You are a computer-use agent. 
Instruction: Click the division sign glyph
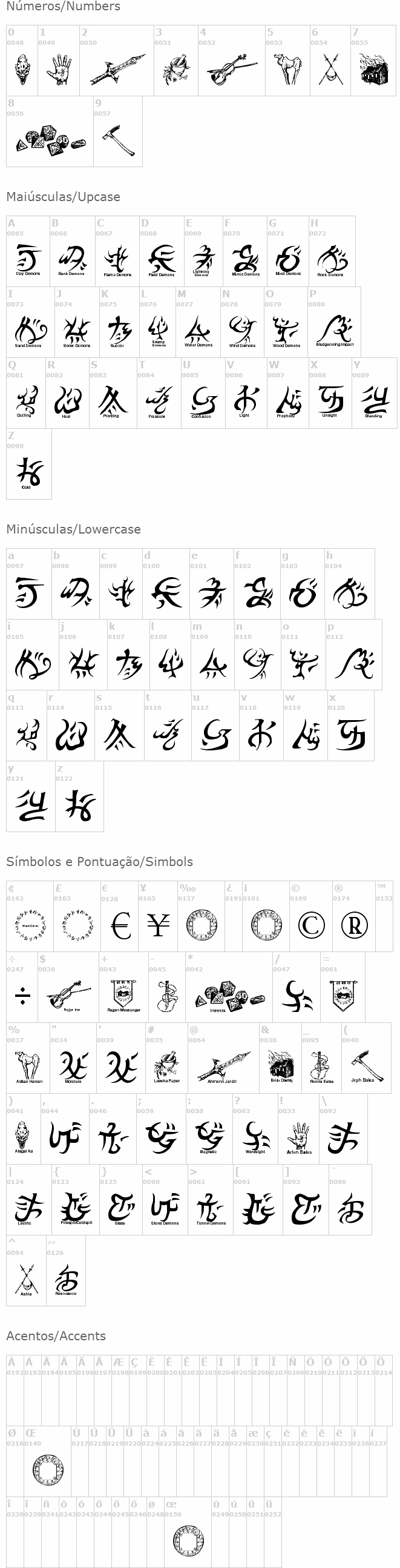(x=22, y=996)
